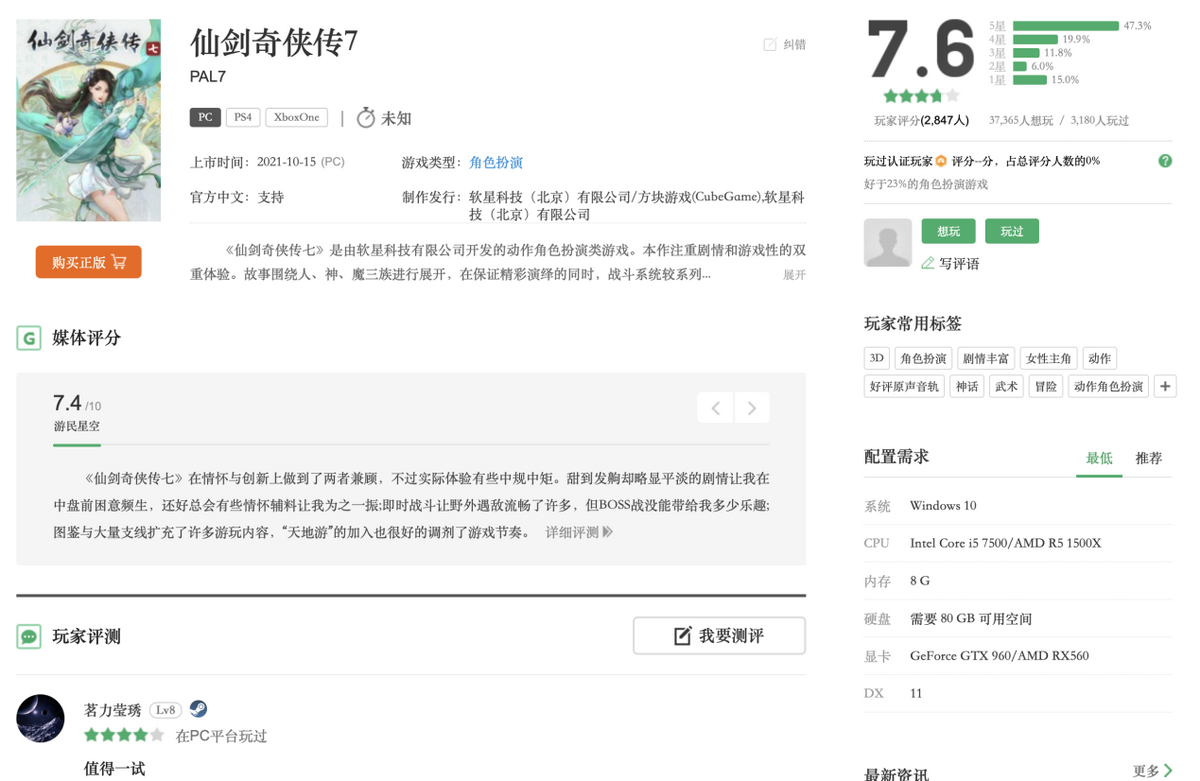Click the Steam icon beside reviewer name
The width and height of the screenshot is (1200, 781).
pos(198,709)
